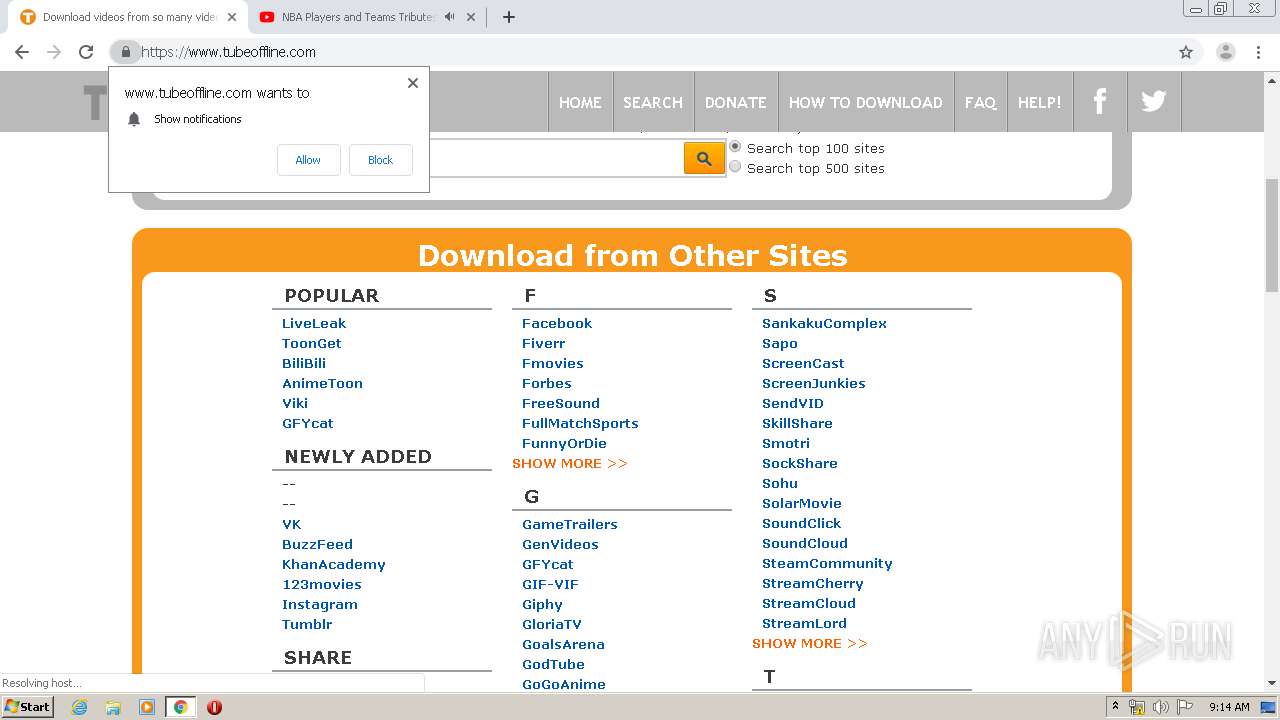1280x720 pixels.
Task: Open HOW TO DOWNLOAD menu item
Action: pos(866,102)
